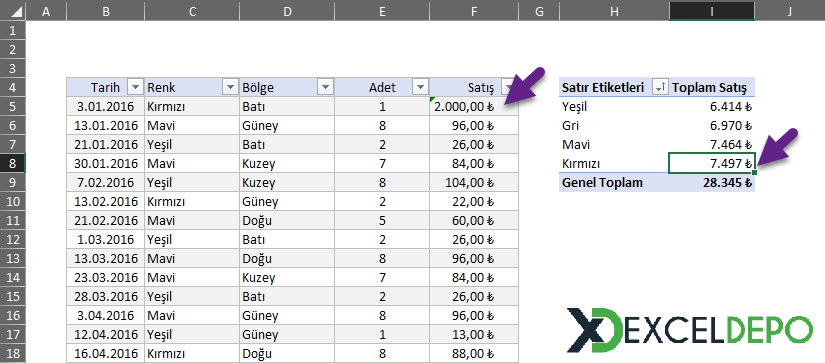Click the Select All corner box

click(13, 11)
